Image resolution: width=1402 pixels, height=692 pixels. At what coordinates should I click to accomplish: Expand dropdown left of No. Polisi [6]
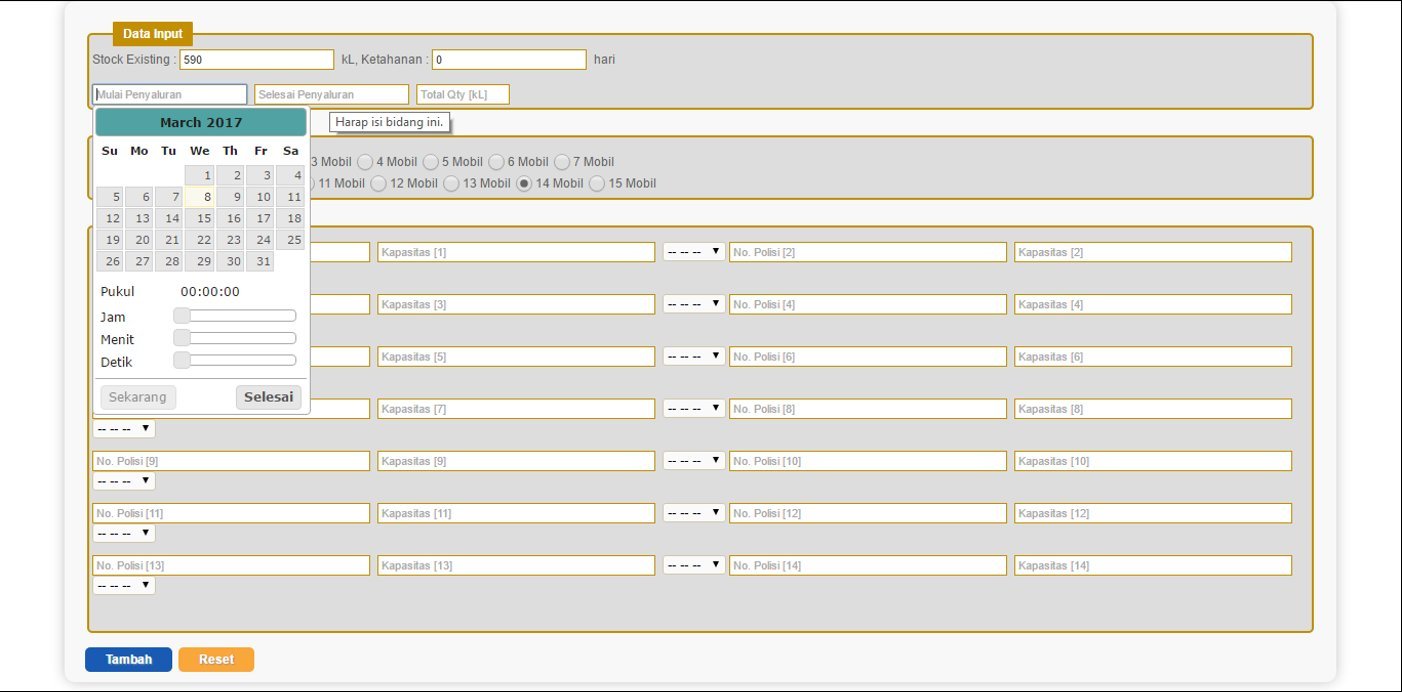point(694,356)
